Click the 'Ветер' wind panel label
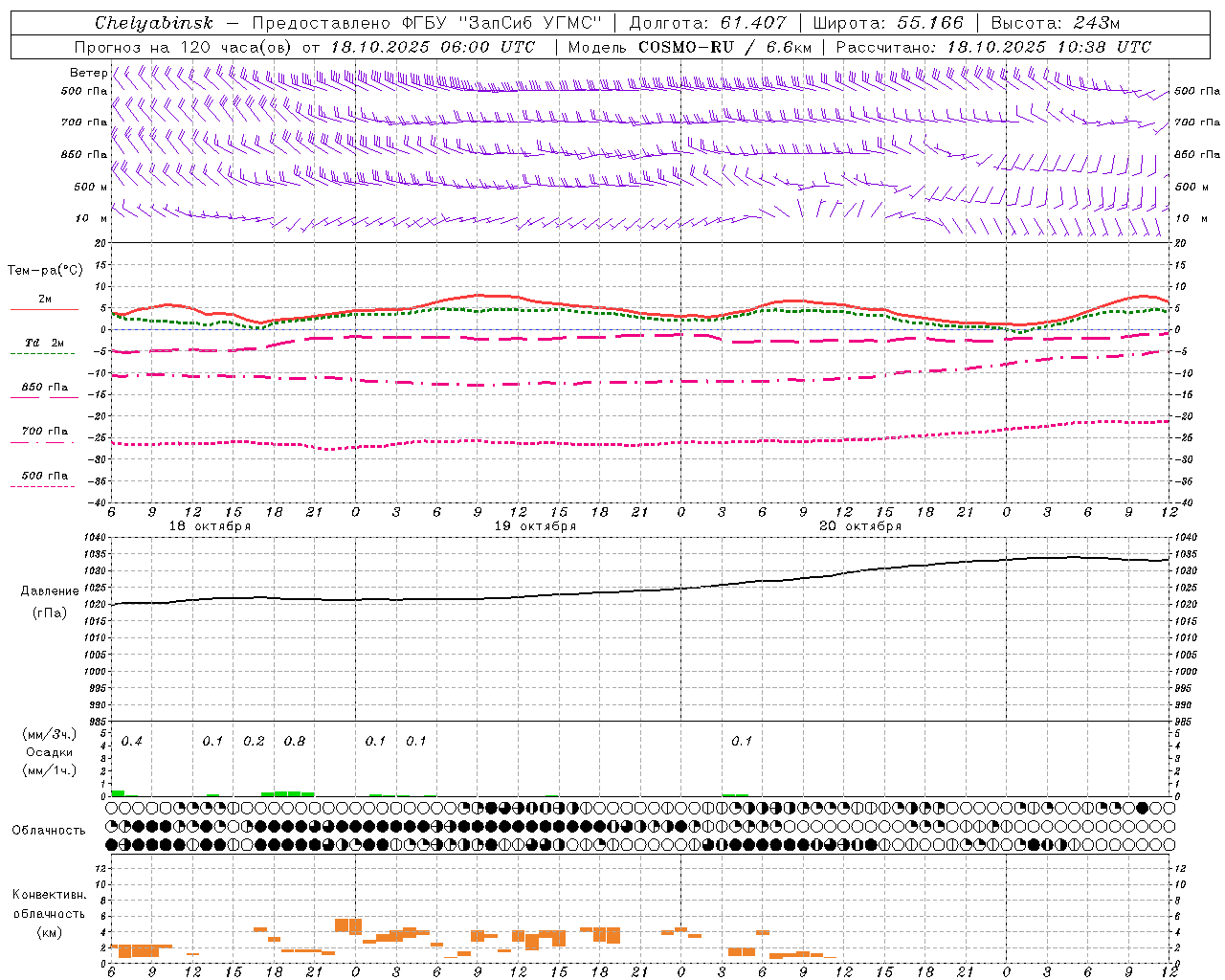Image resolution: width=1225 pixels, height=980 pixels. tap(88, 73)
